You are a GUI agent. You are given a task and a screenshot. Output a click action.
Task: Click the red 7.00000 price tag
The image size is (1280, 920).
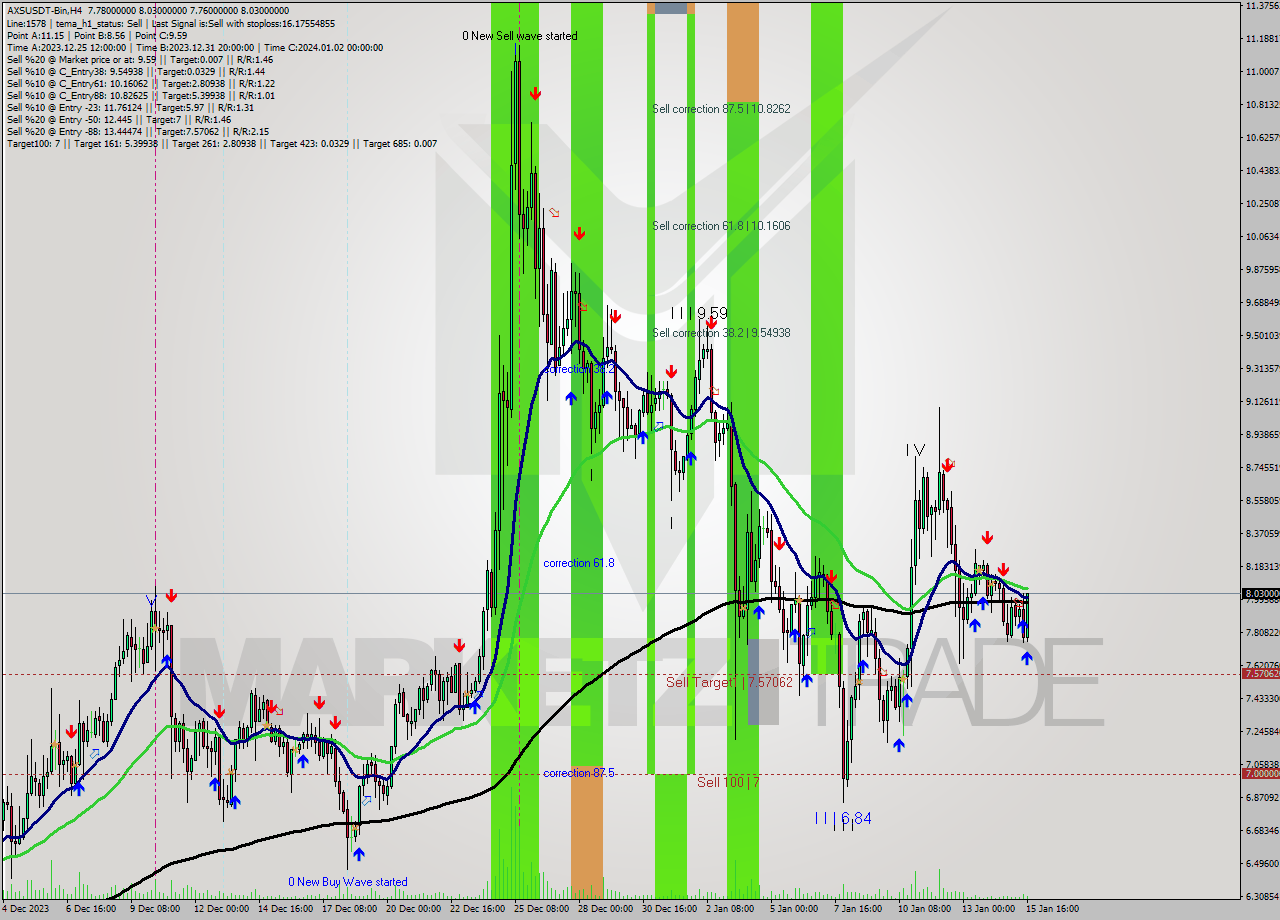tap(1260, 774)
